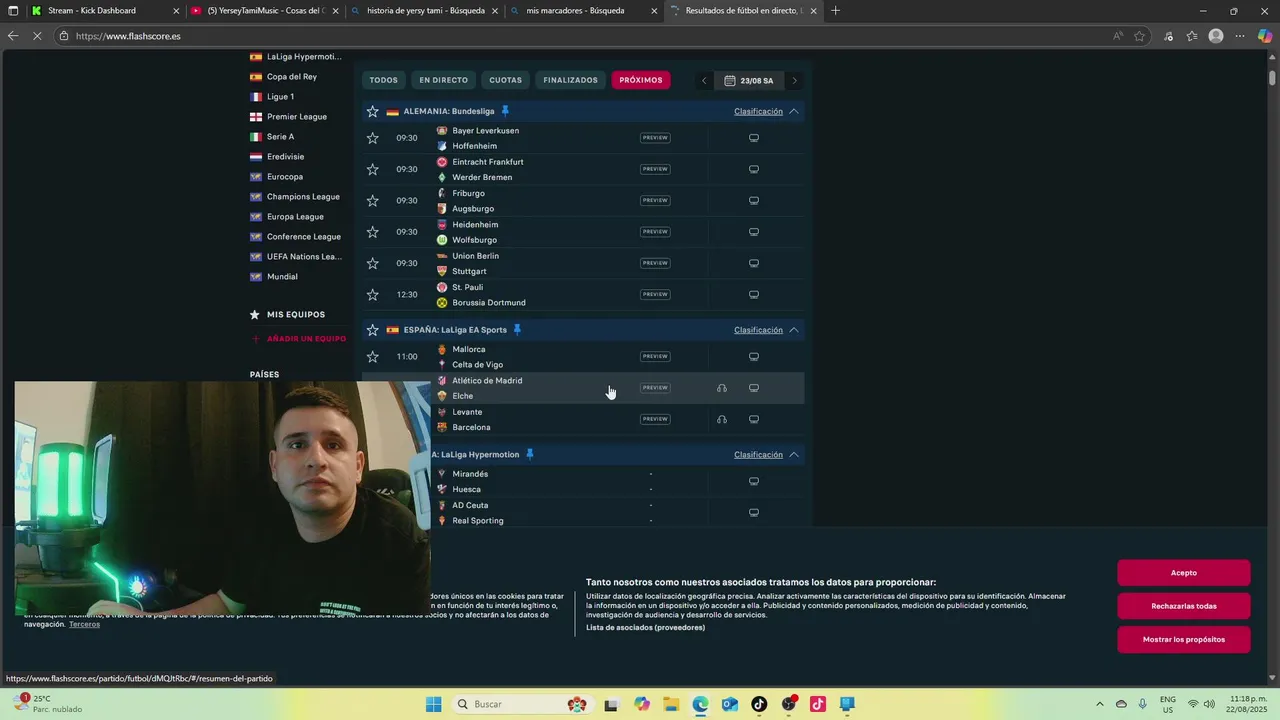
Task: Select the TODOS tab
Action: tap(383, 80)
